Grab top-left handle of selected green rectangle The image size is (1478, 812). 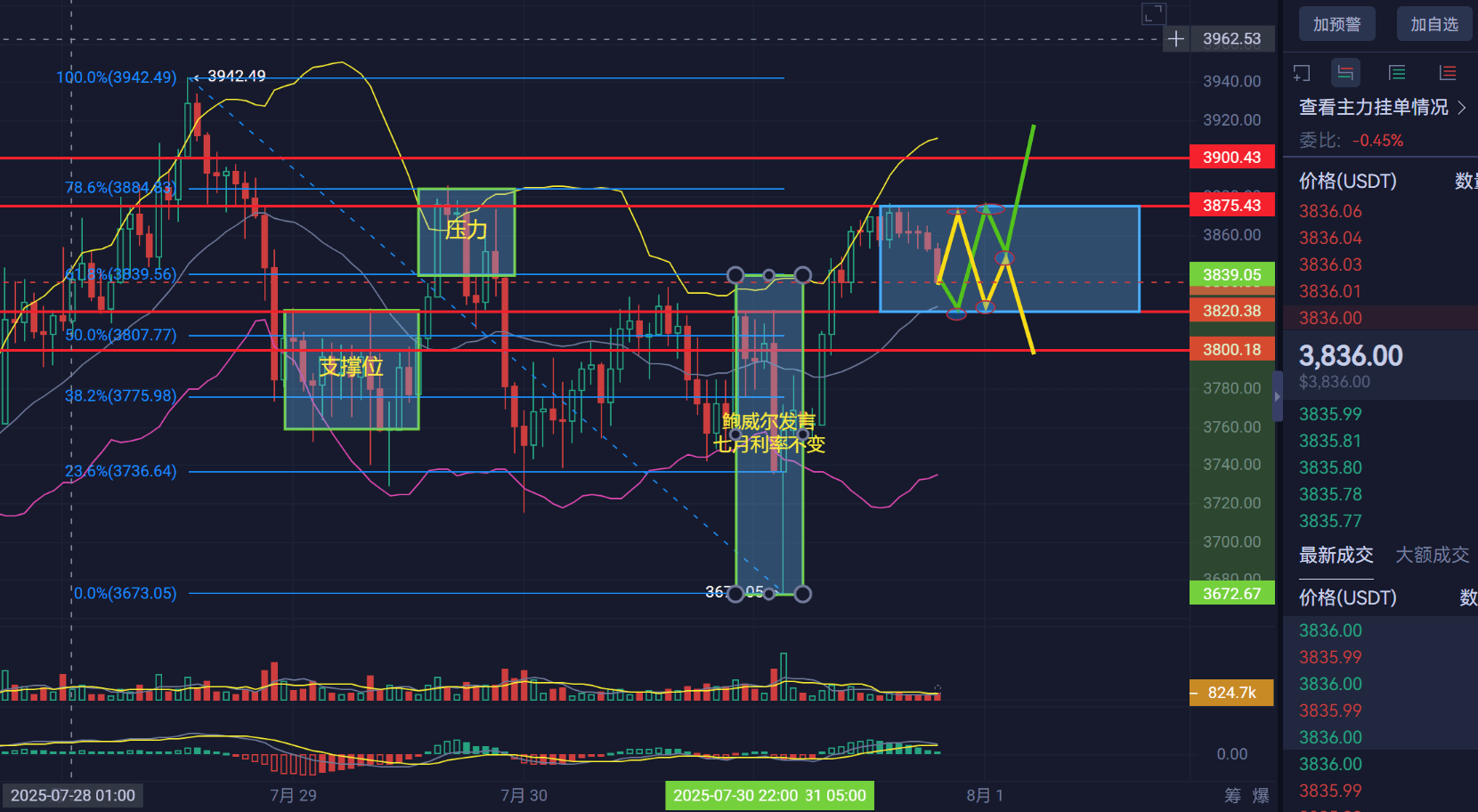[735, 275]
